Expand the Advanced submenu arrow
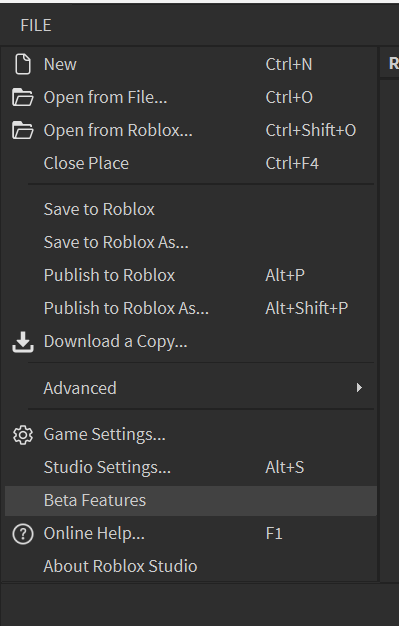 359,388
